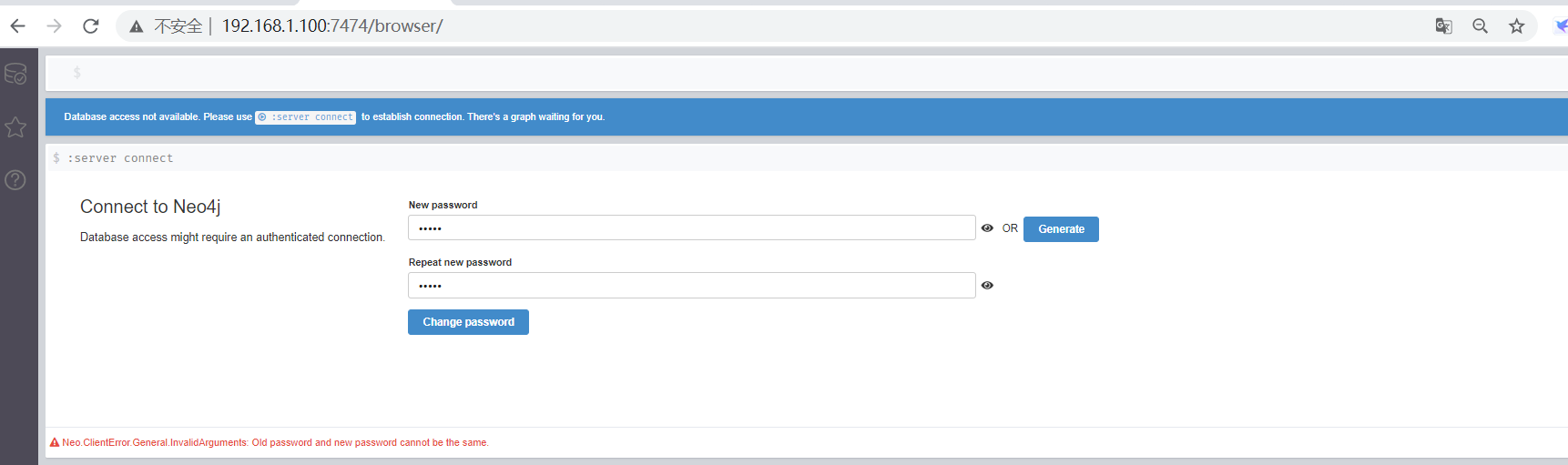Viewport: 1568px width, 465px height.
Task: Click the 'OR' text beside Generate
Action: pyautogui.click(x=1010, y=228)
